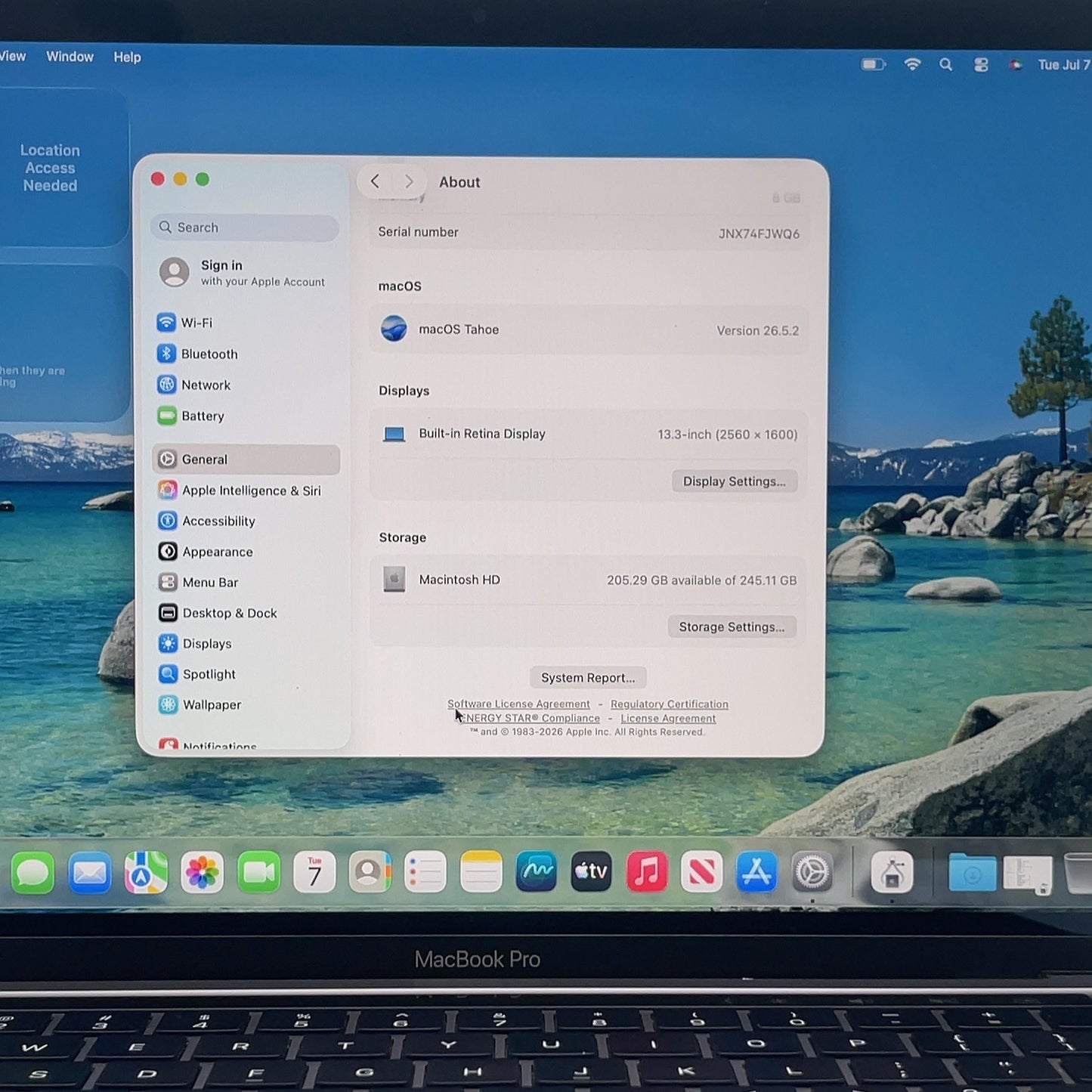Click the Version 26.5.2 text
Screen dimensions: 1092x1092
(x=757, y=331)
